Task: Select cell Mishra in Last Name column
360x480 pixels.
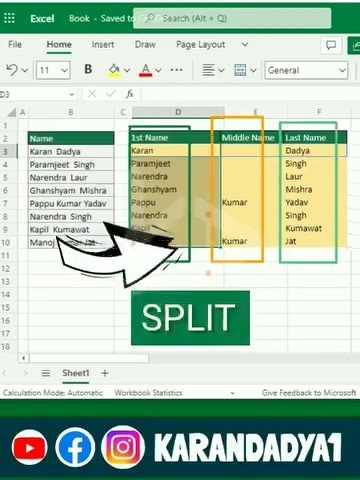Action: click(315, 190)
